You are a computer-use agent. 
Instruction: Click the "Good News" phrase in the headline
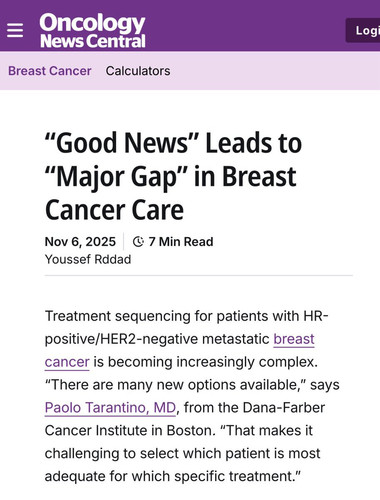(x=122, y=143)
